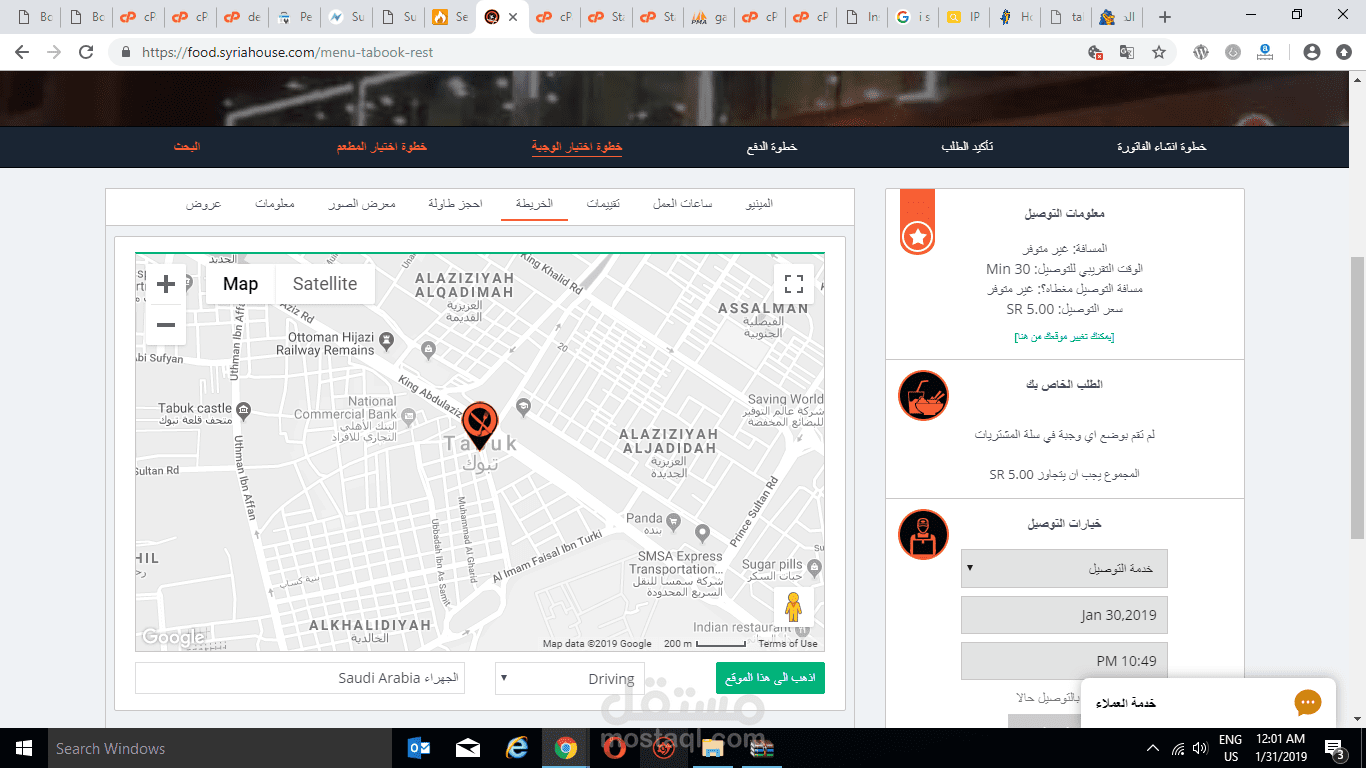The width and height of the screenshot is (1366, 768).
Task: Zoom out on the map
Action: (166, 325)
